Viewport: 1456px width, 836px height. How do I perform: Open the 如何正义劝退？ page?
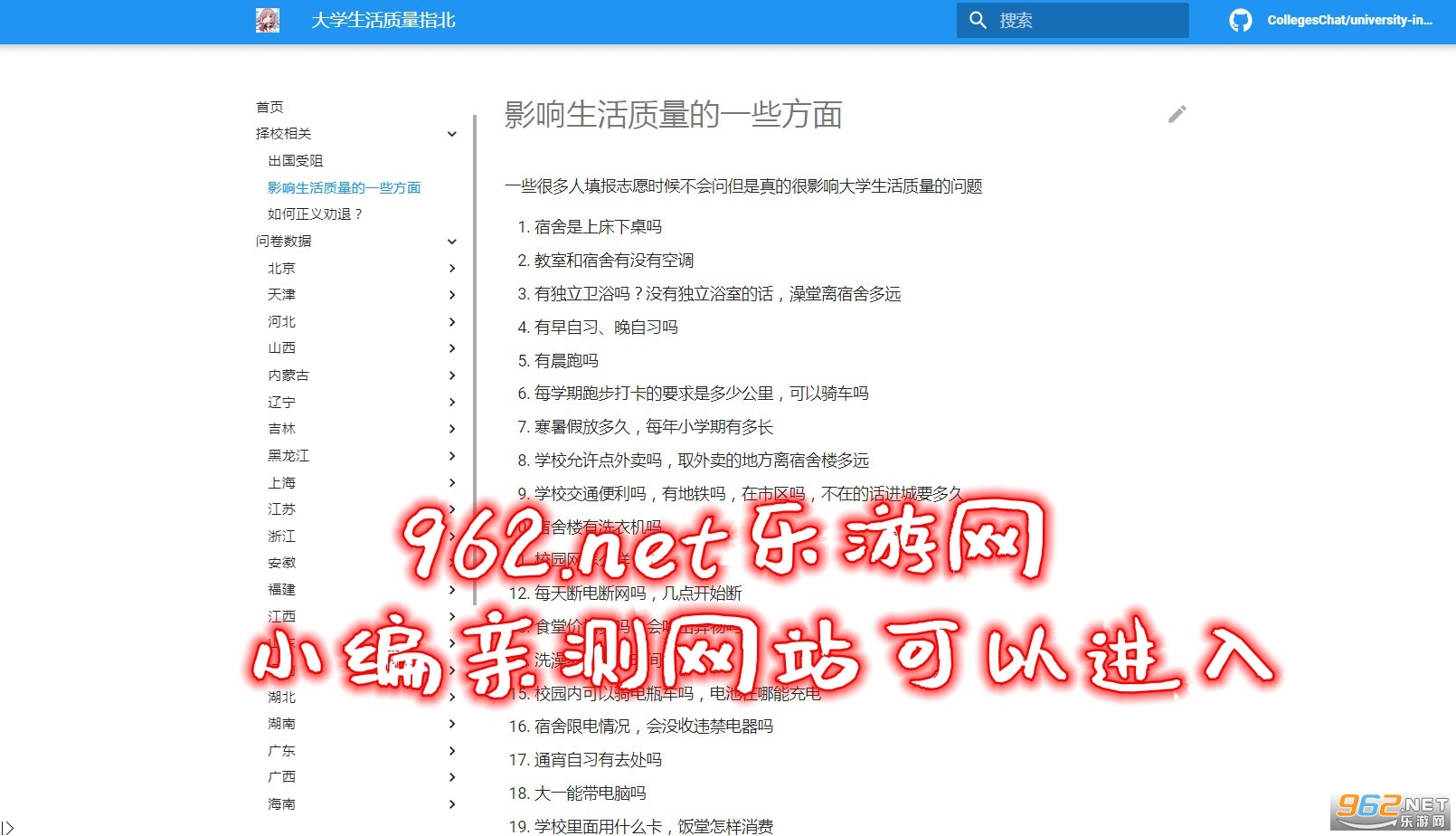[x=315, y=214]
